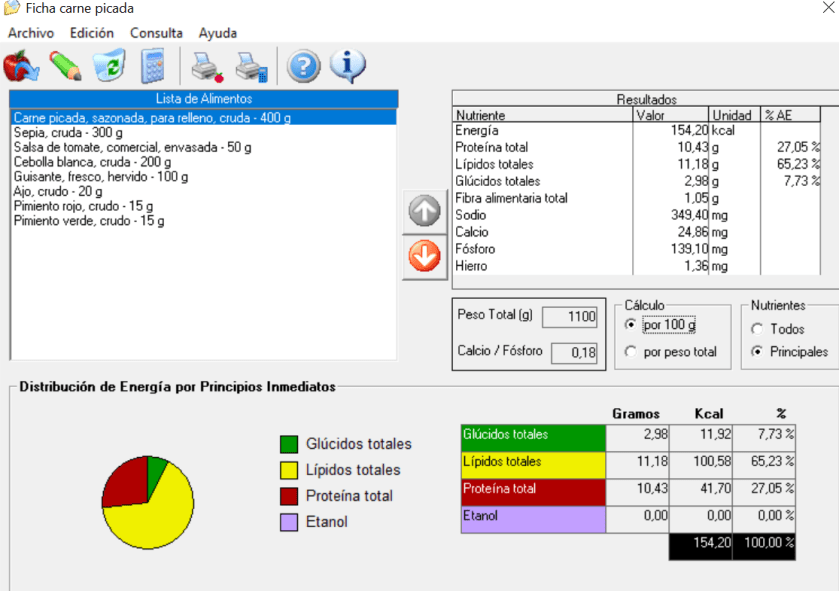Click the printer icon with apple

point(207,66)
